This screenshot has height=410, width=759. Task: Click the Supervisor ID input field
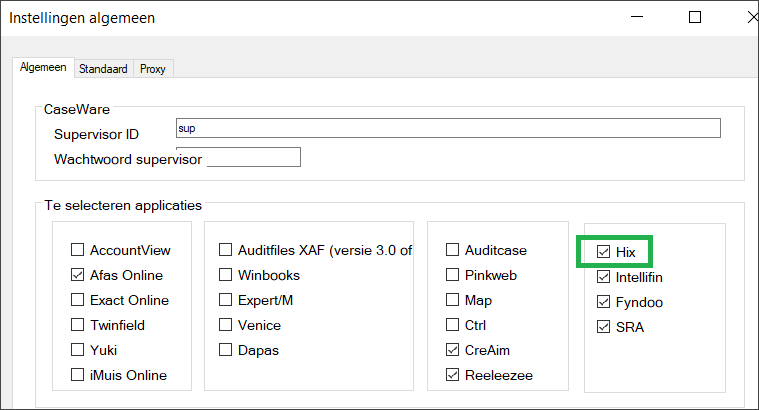448,128
